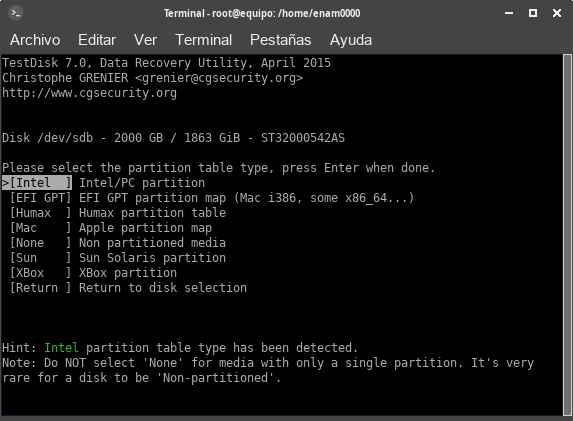Click the vertical scrollbar of the terminal
This screenshot has width=573, height=421.
tap(567, 234)
